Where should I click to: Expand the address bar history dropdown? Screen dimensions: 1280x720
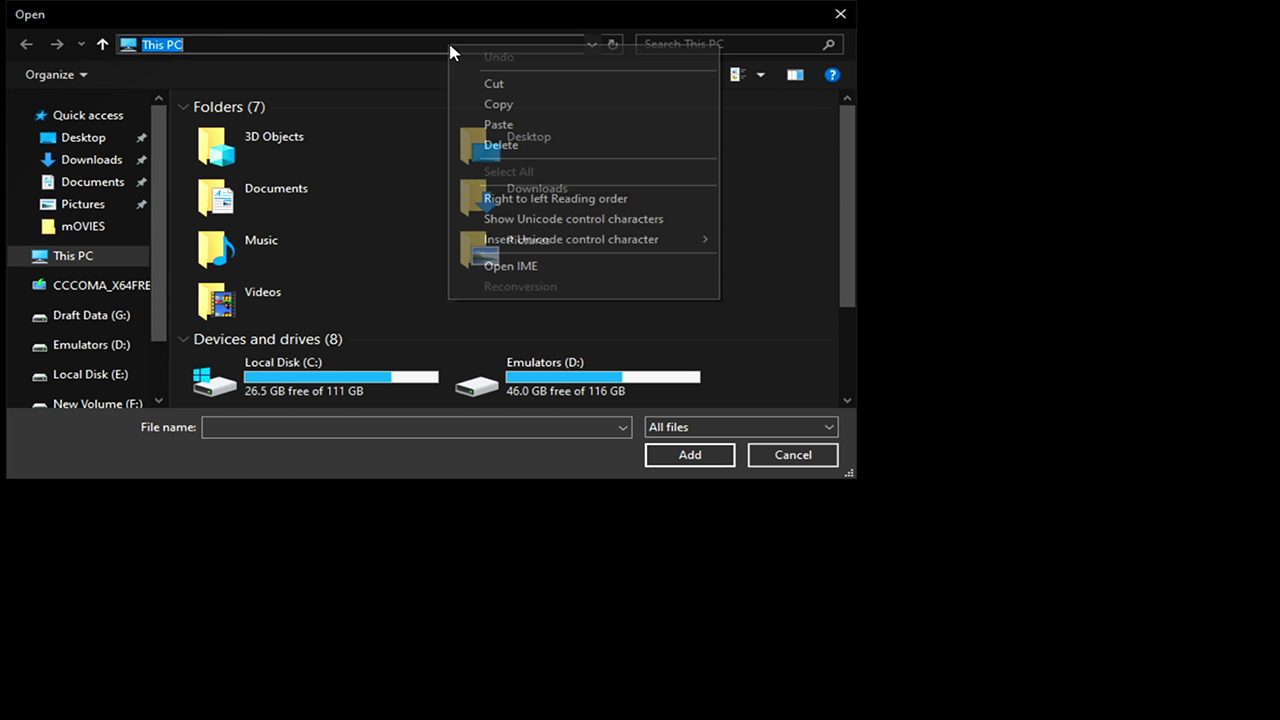pyautogui.click(x=592, y=44)
